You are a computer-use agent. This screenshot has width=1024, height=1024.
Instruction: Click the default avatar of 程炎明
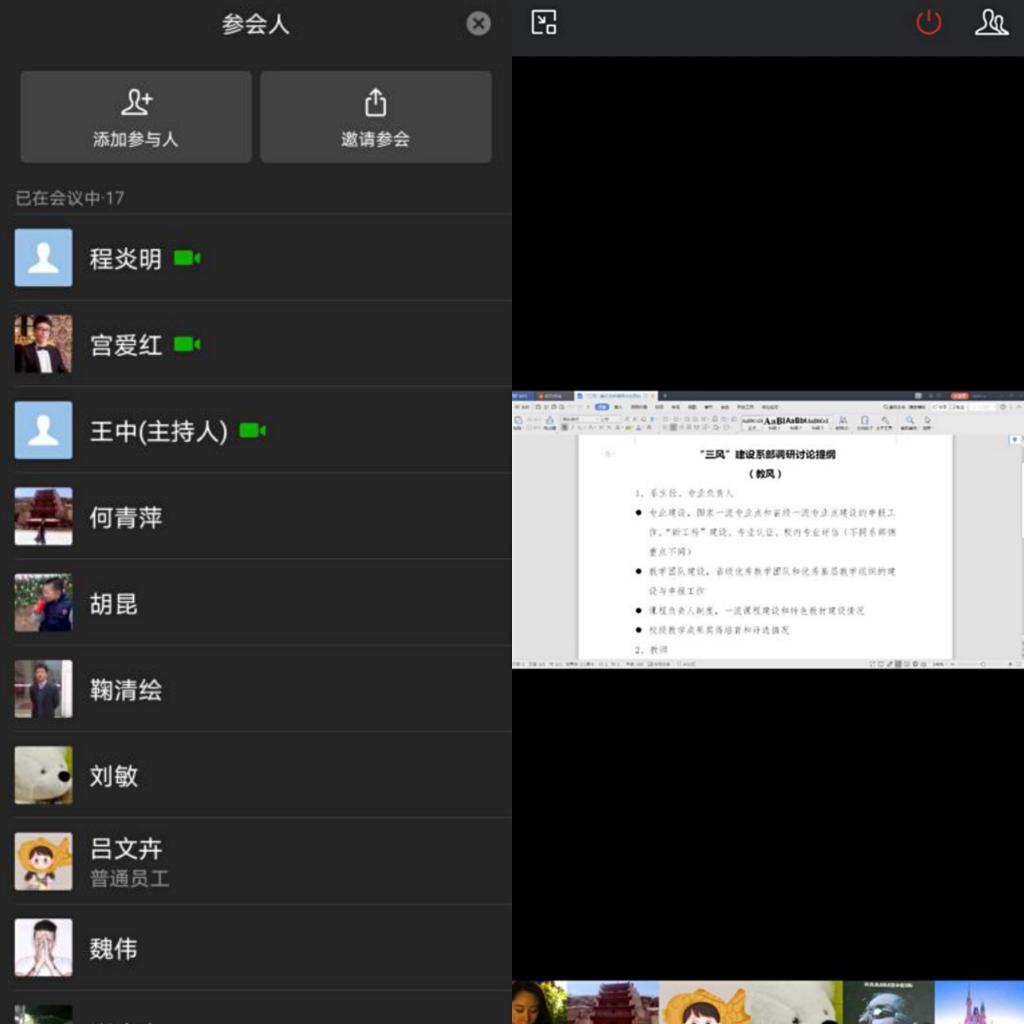click(43, 258)
